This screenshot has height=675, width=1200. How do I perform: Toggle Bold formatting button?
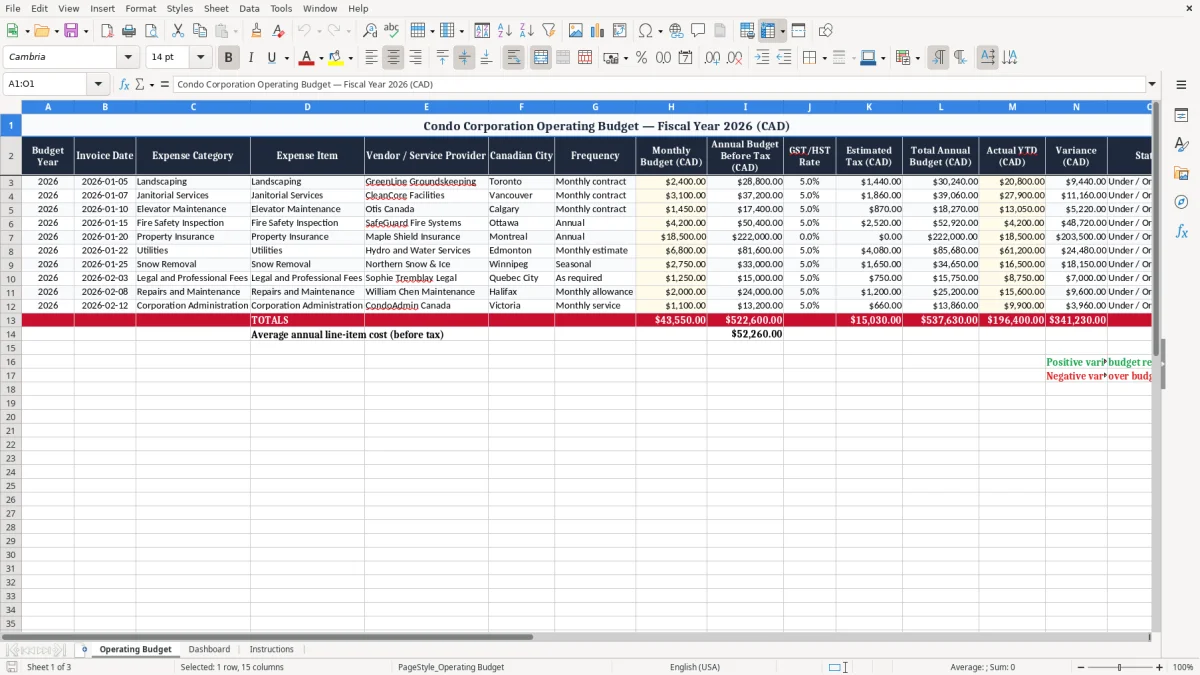point(228,58)
